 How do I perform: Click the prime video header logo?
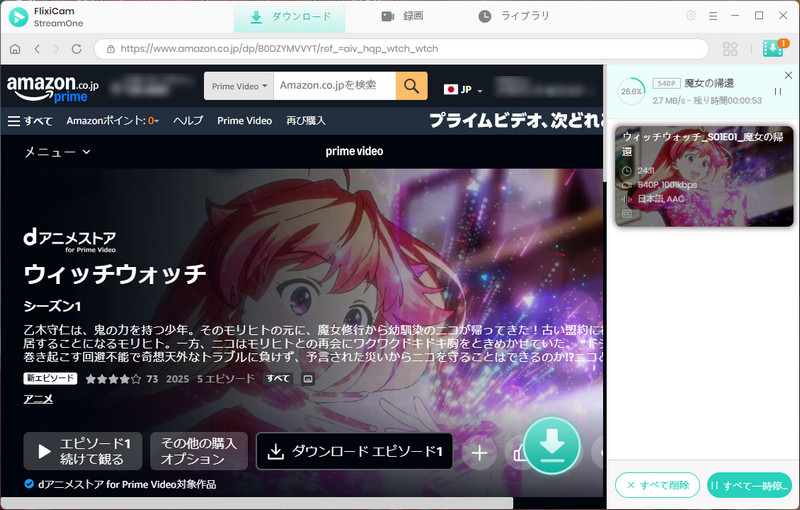point(354,151)
